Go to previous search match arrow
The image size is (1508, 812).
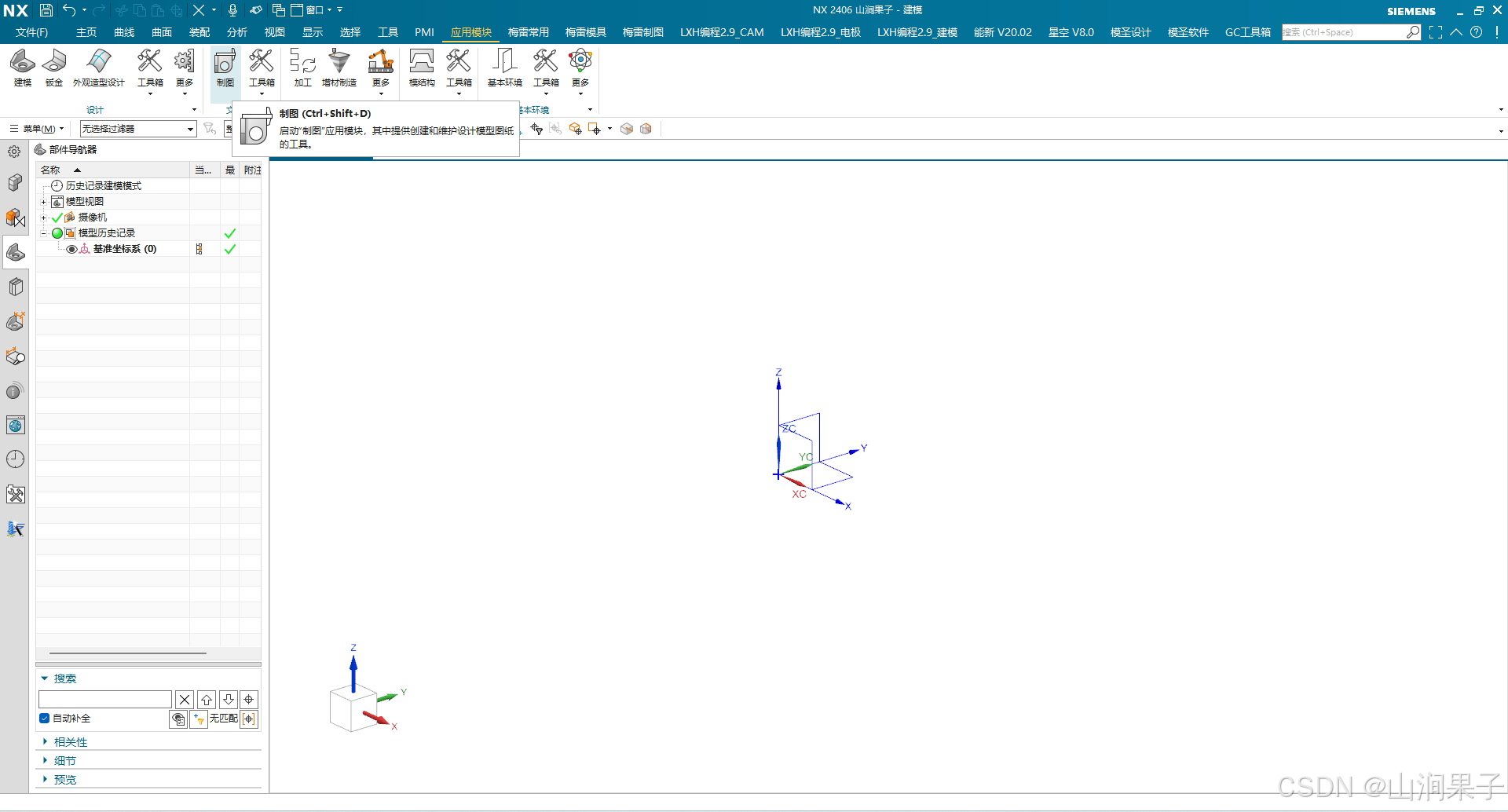click(207, 700)
